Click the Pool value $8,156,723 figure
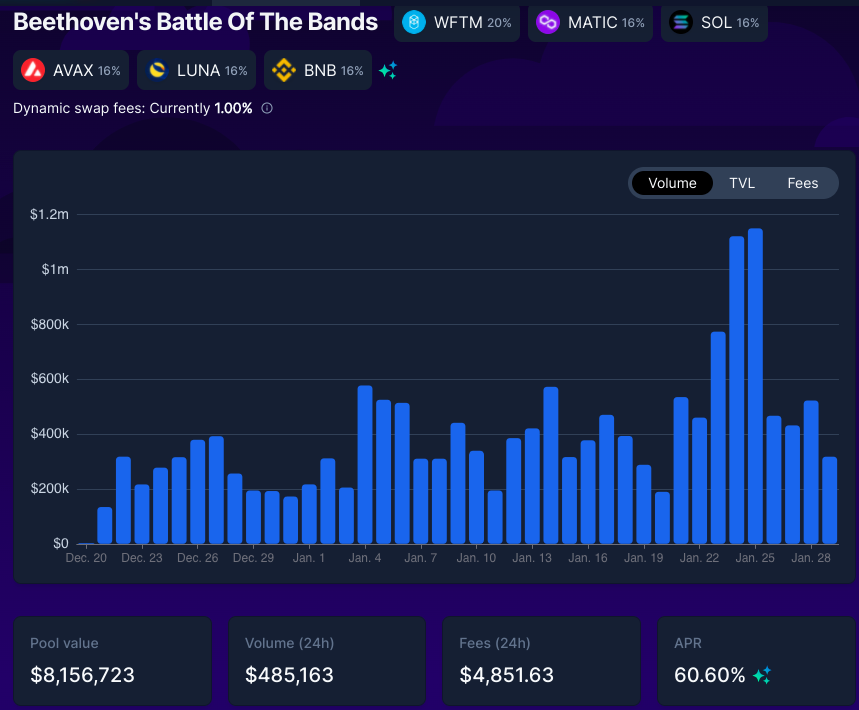The image size is (859, 710). tap(82, 675)
